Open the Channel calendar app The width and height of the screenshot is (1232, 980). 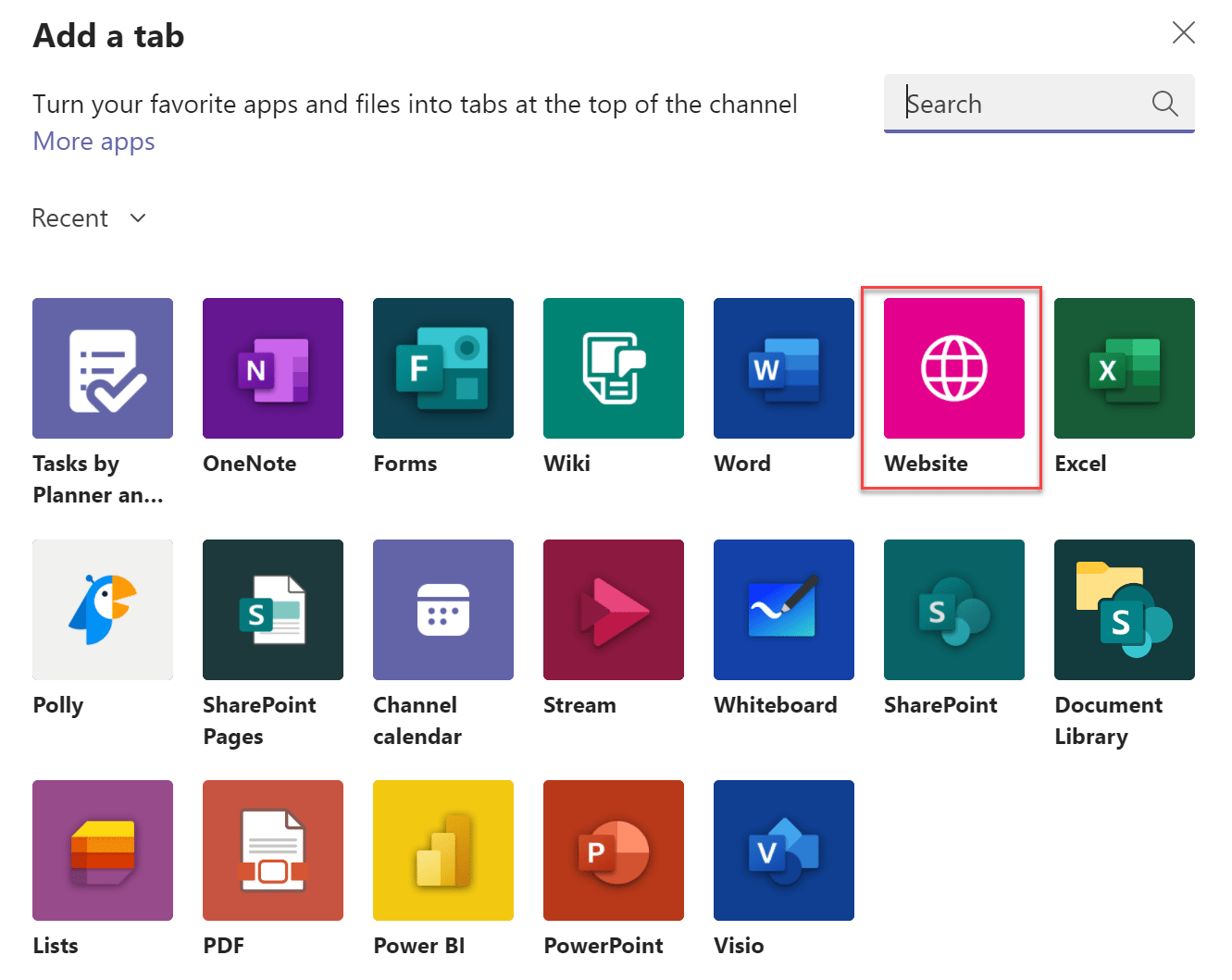[442, 609]
